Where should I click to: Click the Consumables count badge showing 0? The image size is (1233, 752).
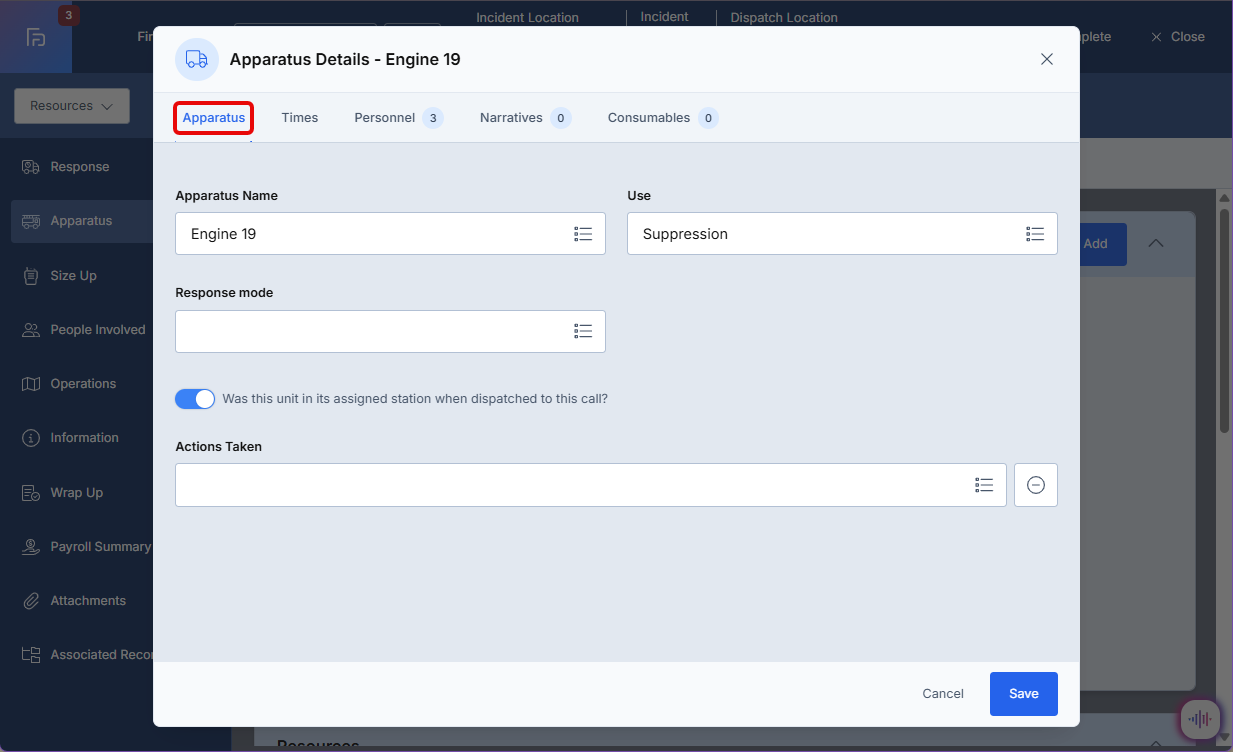tap(708, 118)
